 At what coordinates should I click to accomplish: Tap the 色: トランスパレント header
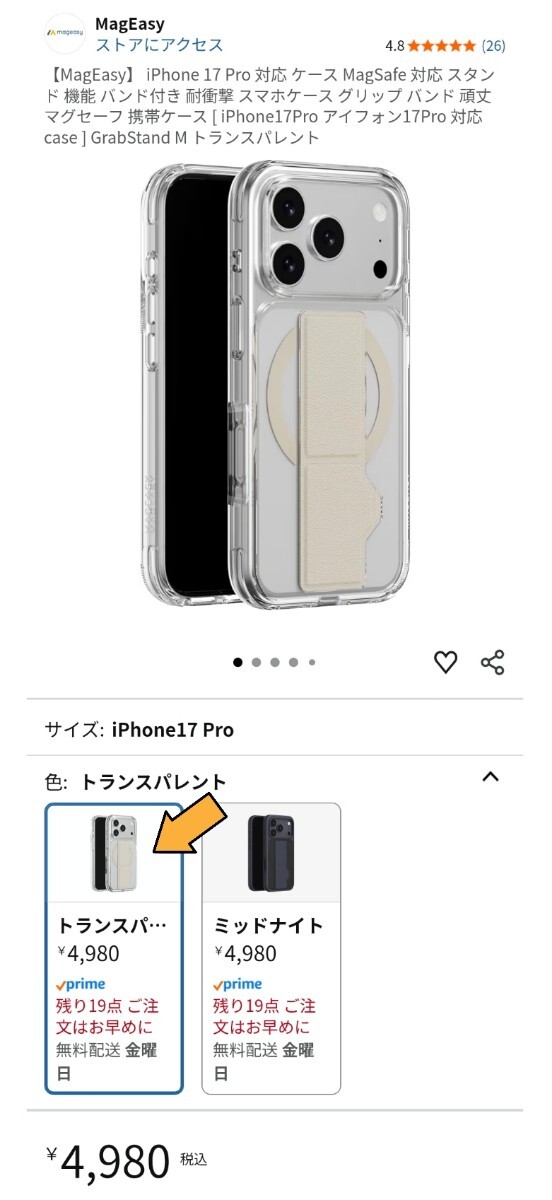(x=136, y=782)
